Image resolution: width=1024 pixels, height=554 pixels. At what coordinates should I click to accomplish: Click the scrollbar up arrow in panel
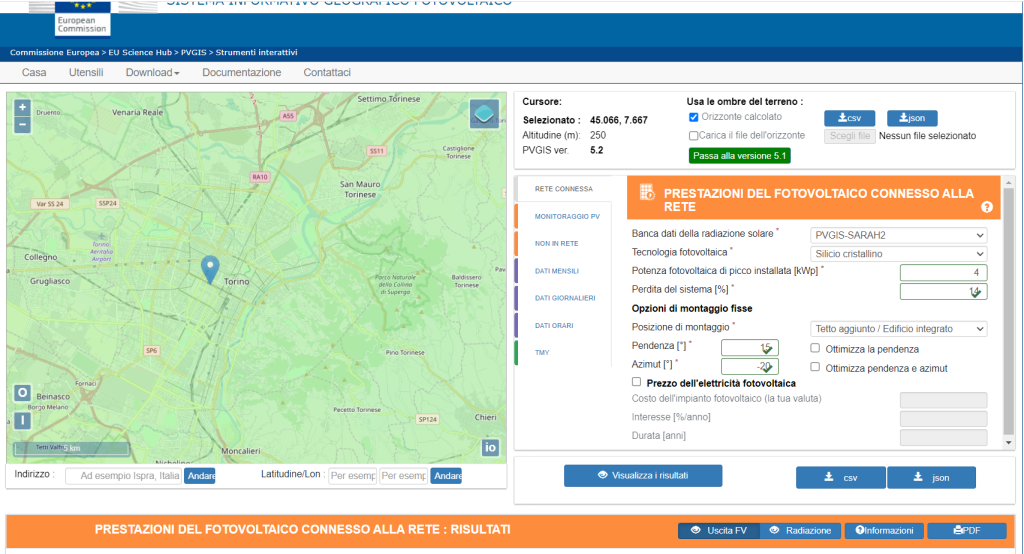(x=1008, y=182)
